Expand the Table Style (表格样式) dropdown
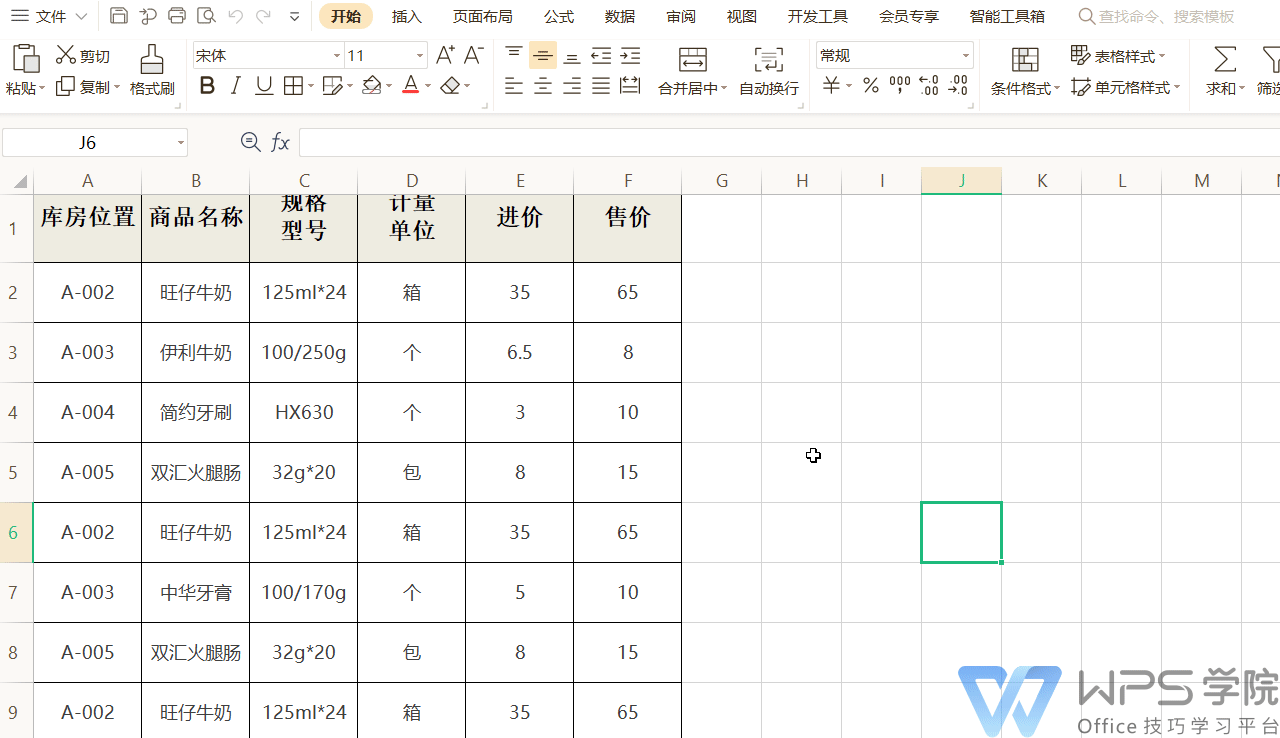The image size is (1280, 738). click(x=1162, y=56)
